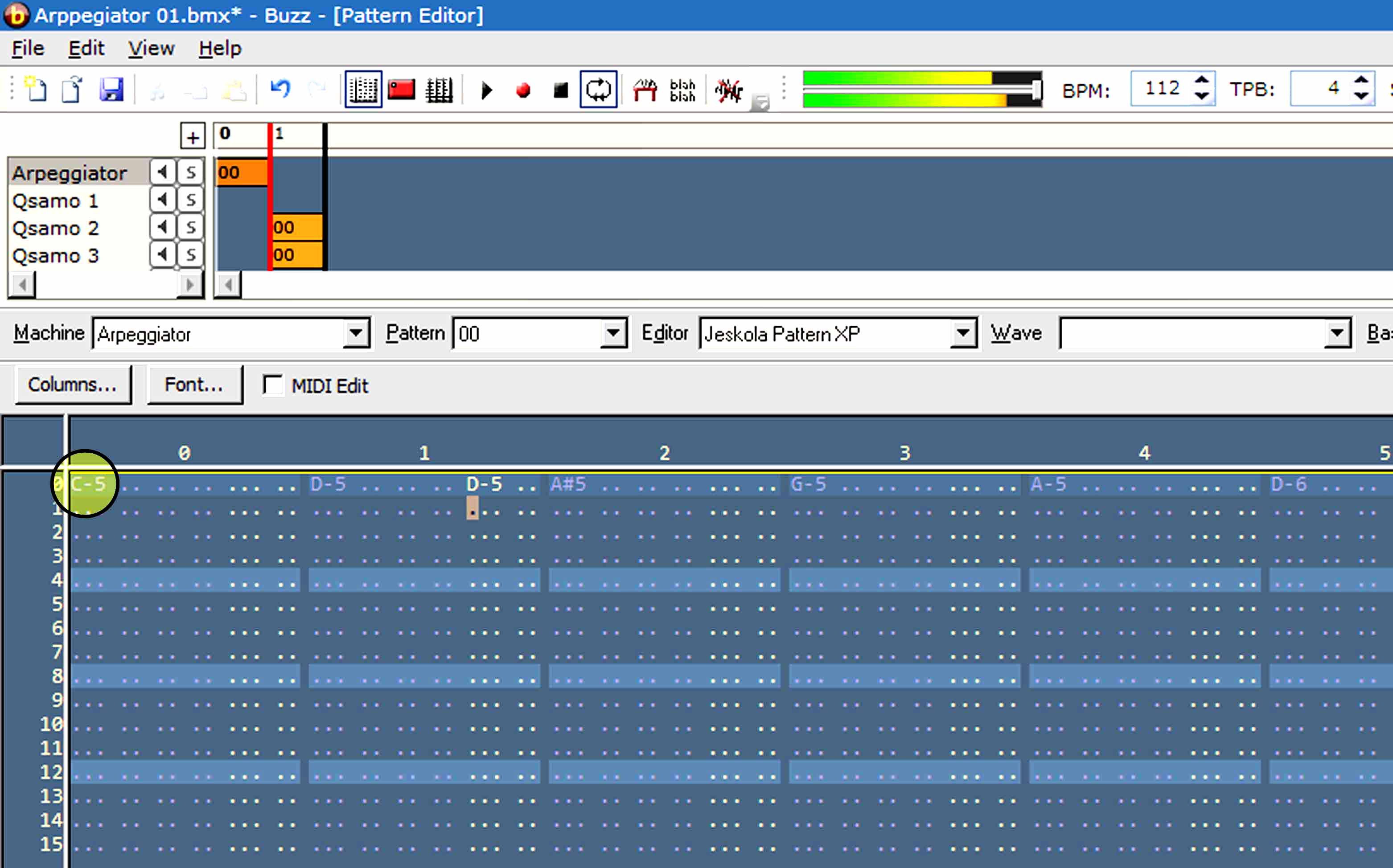Open the Edit menu
The height and width of the screenshot is (868, 1393).
86,48
